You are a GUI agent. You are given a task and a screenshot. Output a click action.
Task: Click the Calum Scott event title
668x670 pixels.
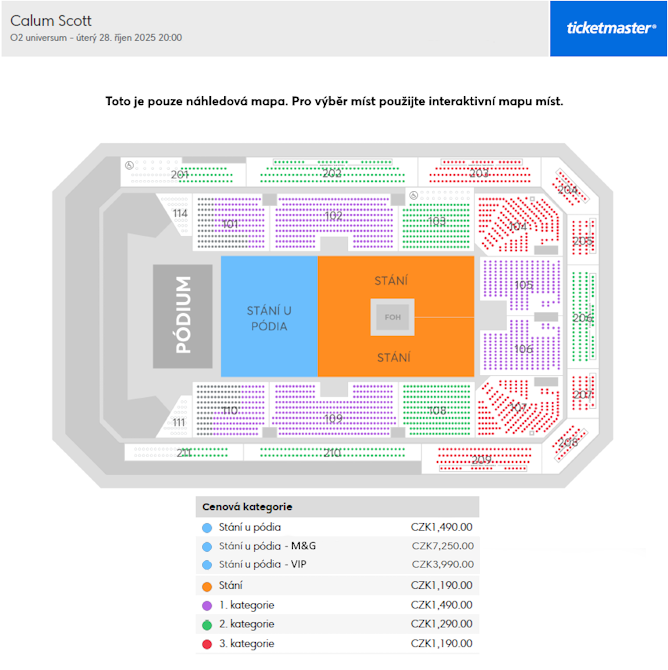click(51, 21)
